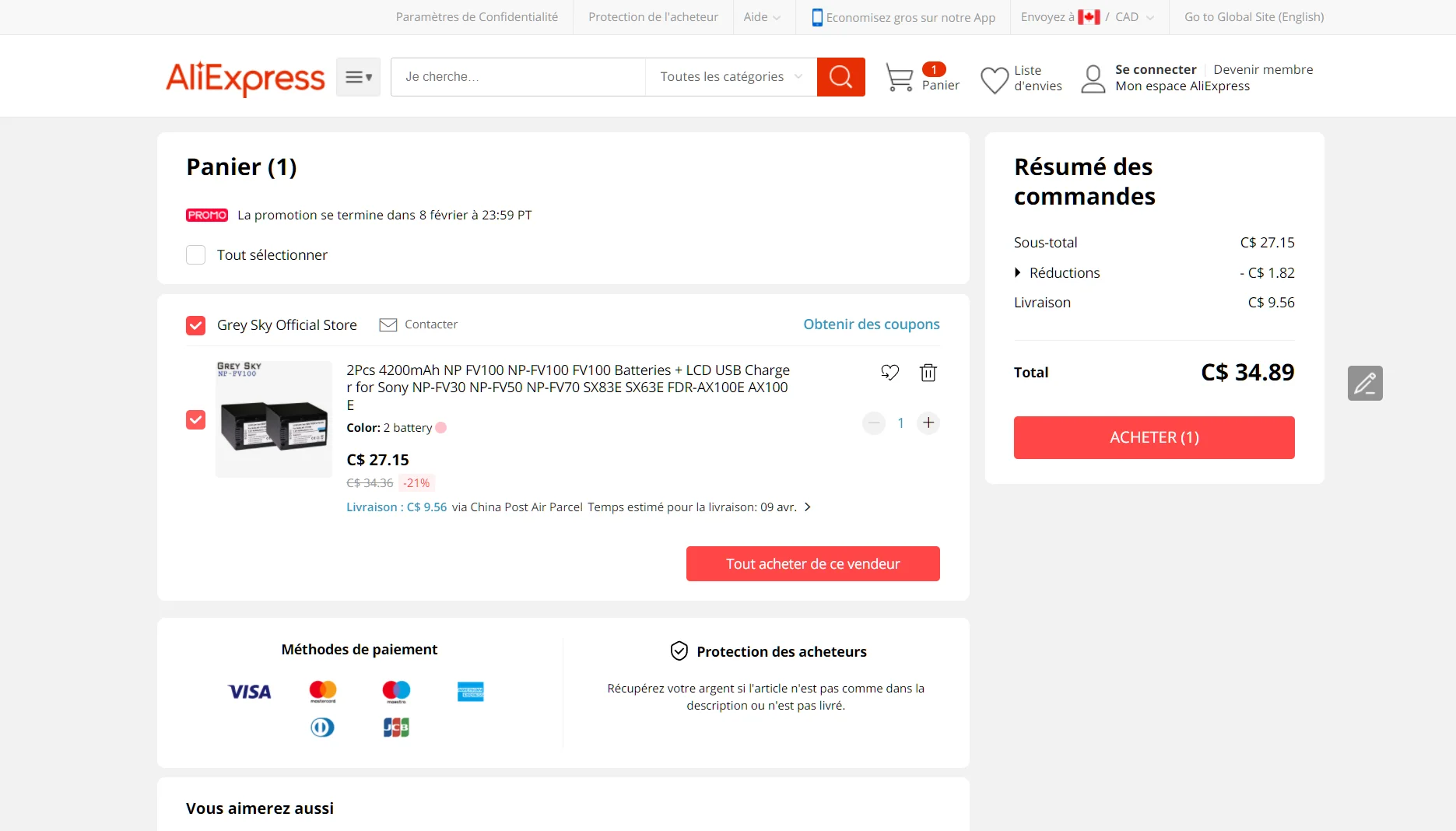Screen dimensions: 1456x831
Task: Click the Livraison : C$ 9.56 text
Action: [x=397, y=507]
